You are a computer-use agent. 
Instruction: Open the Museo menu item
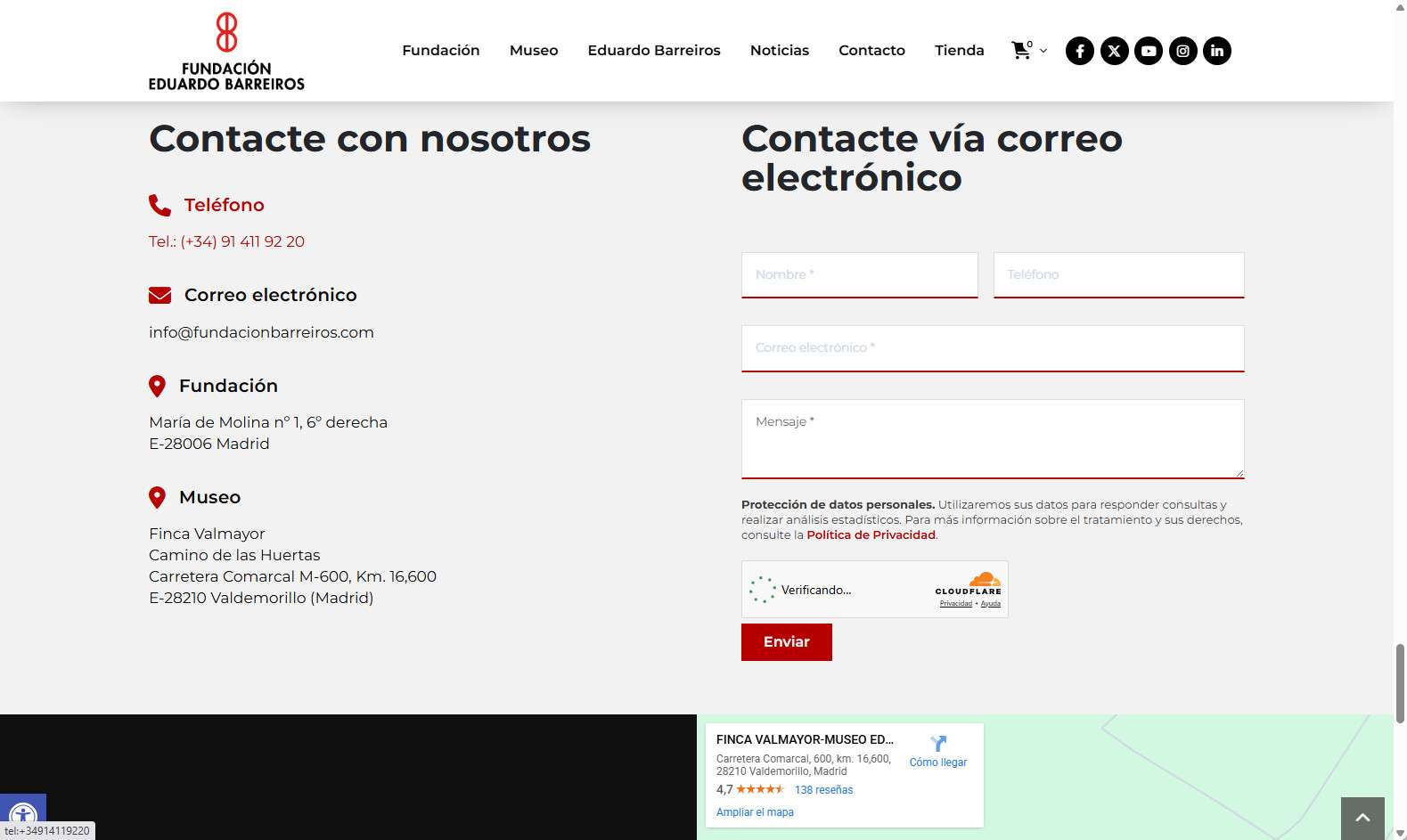(x=534, y=51)
